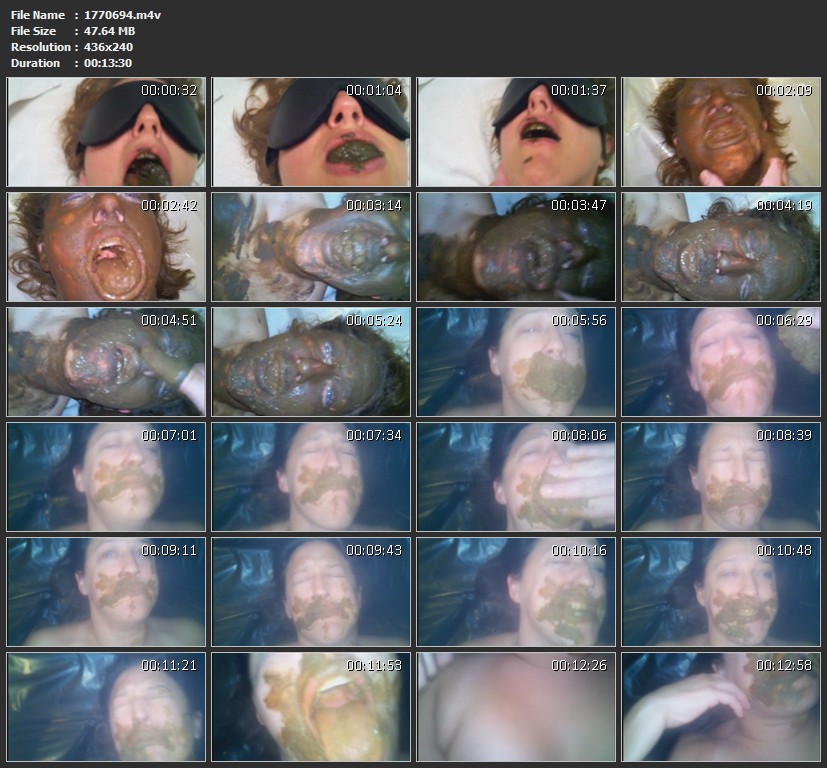
Task: Click the 00:13:30 duration value
Action: click(x=108, y=63)
